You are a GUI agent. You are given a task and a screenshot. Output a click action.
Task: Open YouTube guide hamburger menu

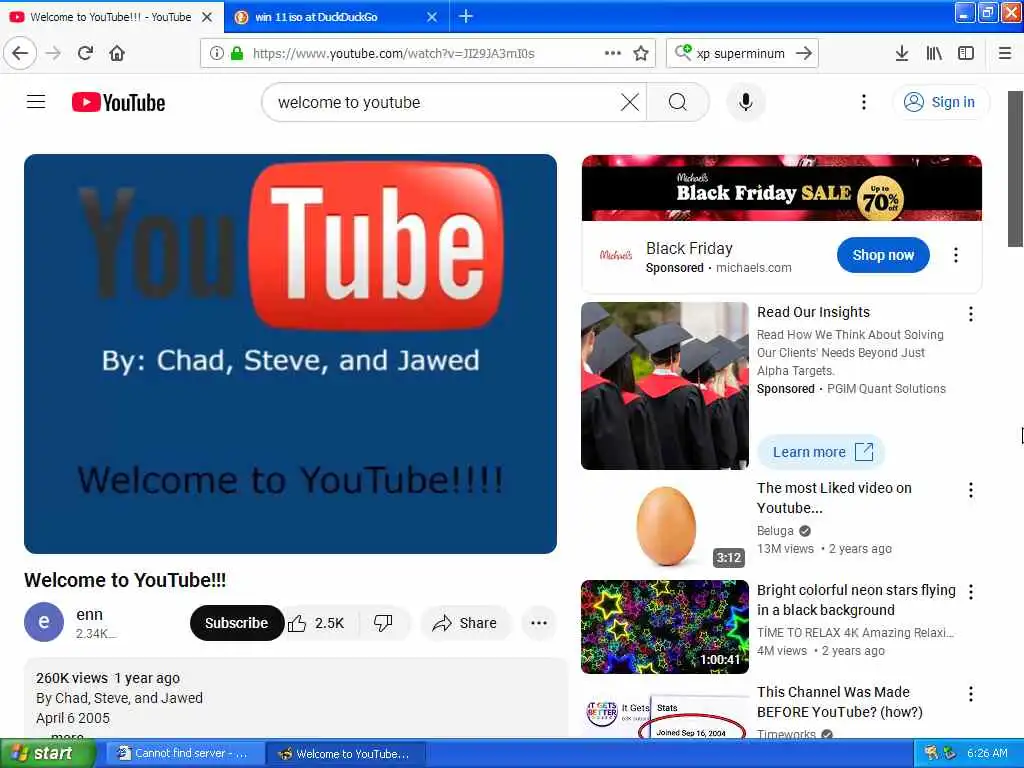tap(36, 102)
